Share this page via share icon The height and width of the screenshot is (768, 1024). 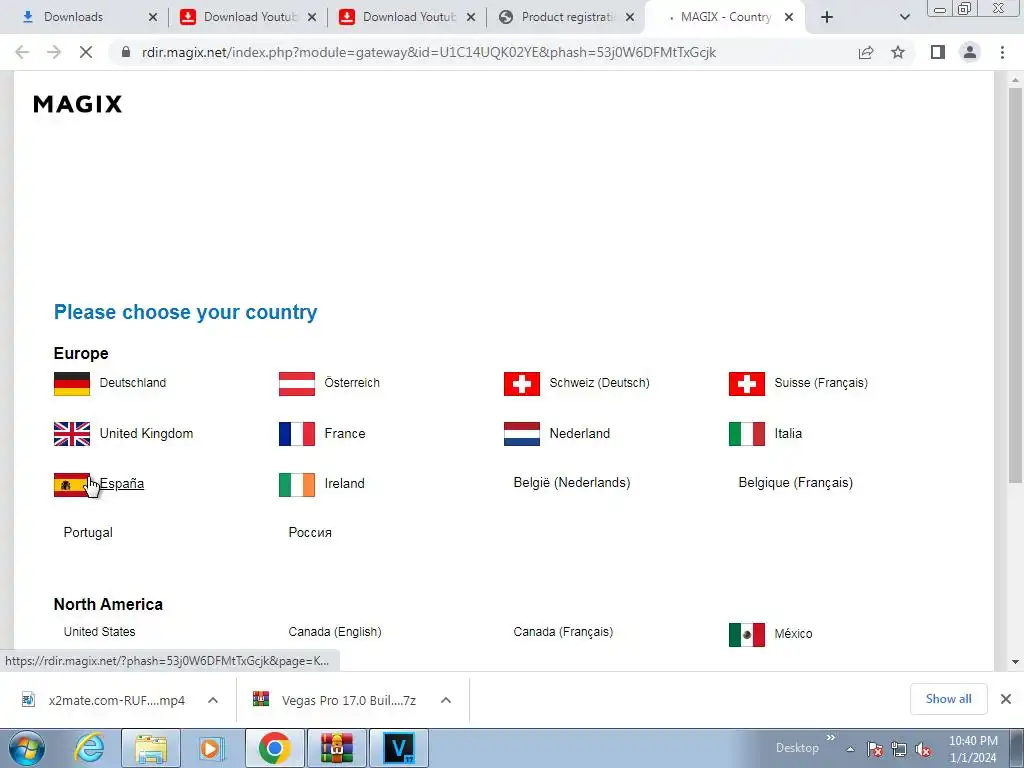tap(866, 52)
